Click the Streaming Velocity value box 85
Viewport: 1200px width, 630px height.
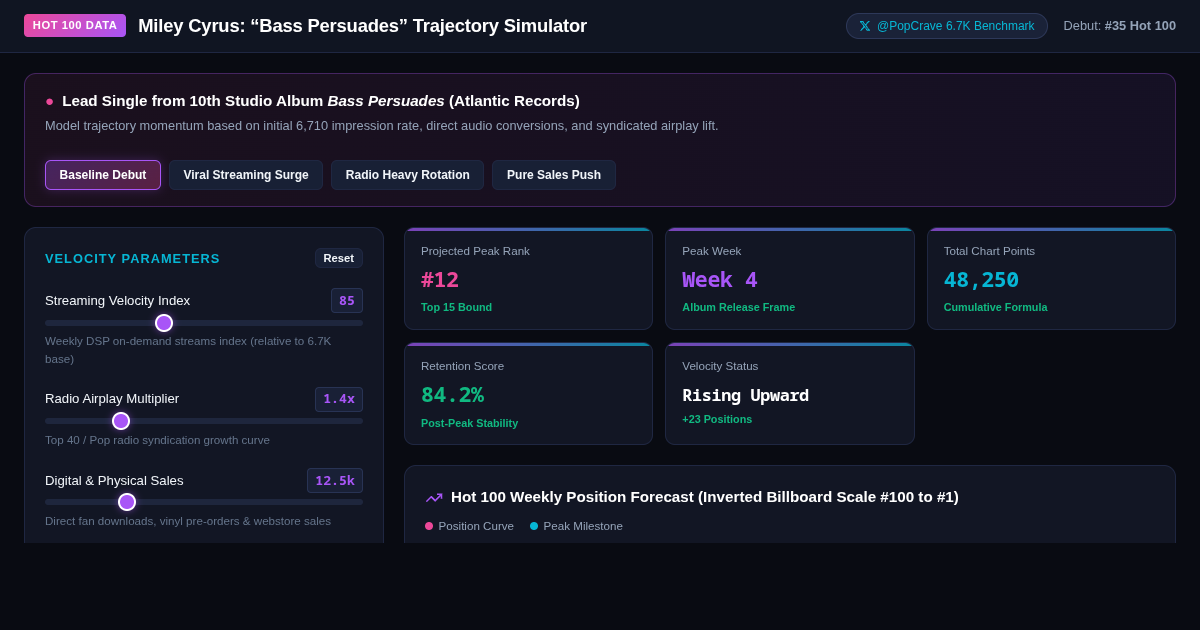(x=347, y=301)
